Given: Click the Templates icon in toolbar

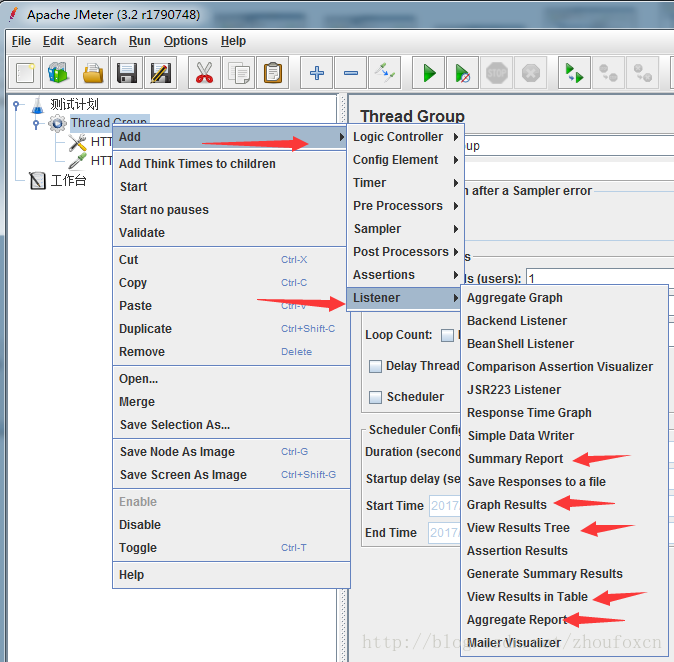Looking at the screenshot, I should (x=59, y=73).
